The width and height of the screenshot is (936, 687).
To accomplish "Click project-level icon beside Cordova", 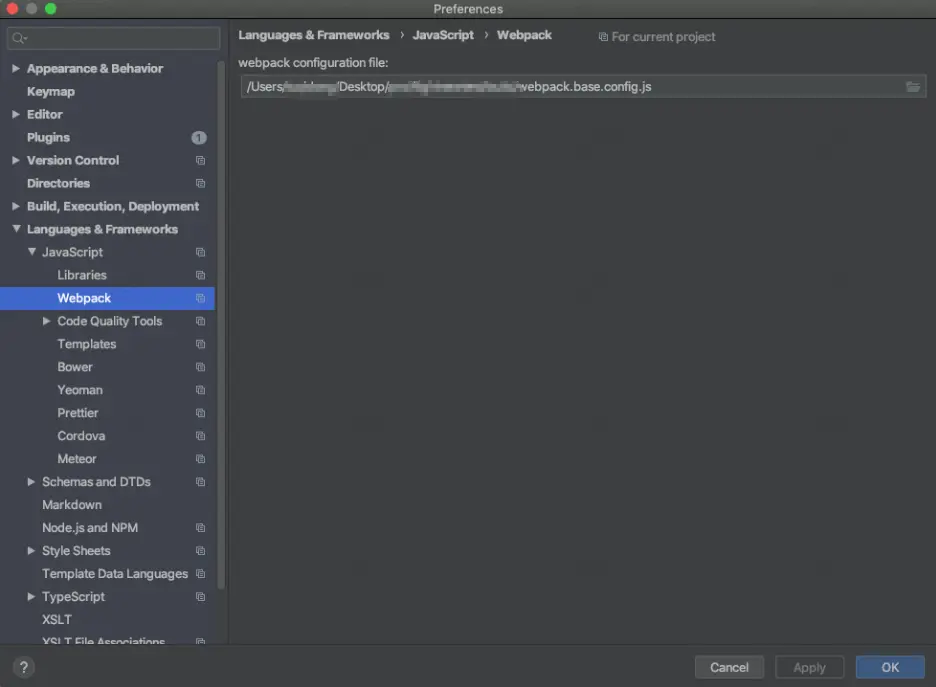I will (201, 436).
